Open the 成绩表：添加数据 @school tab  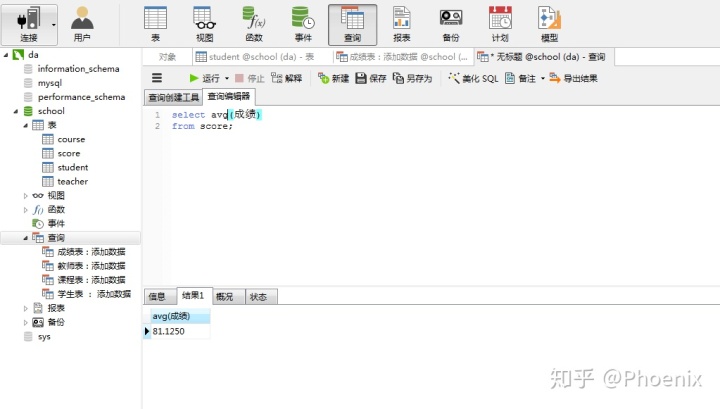(x=402, y=57)
